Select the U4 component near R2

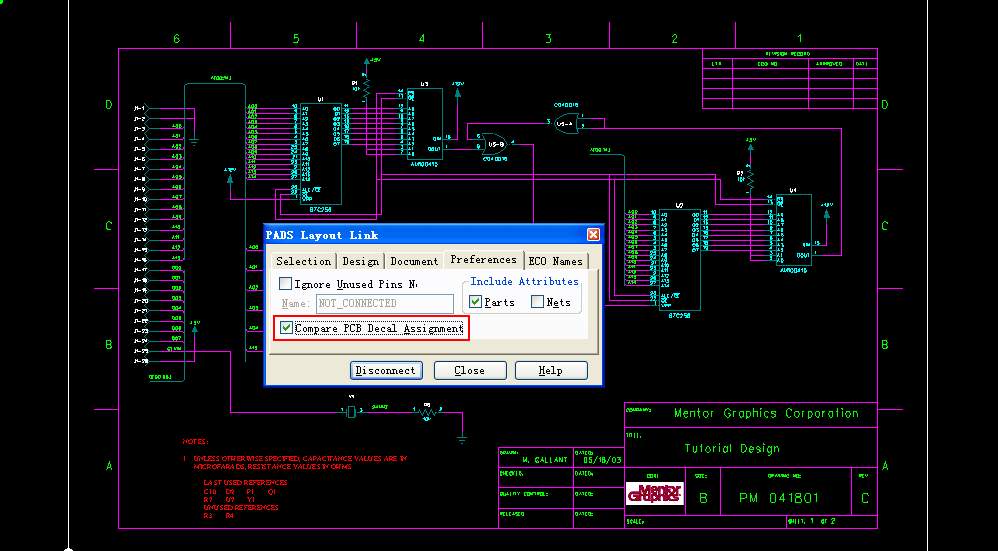pyautogui.click(x=794, y=230)
